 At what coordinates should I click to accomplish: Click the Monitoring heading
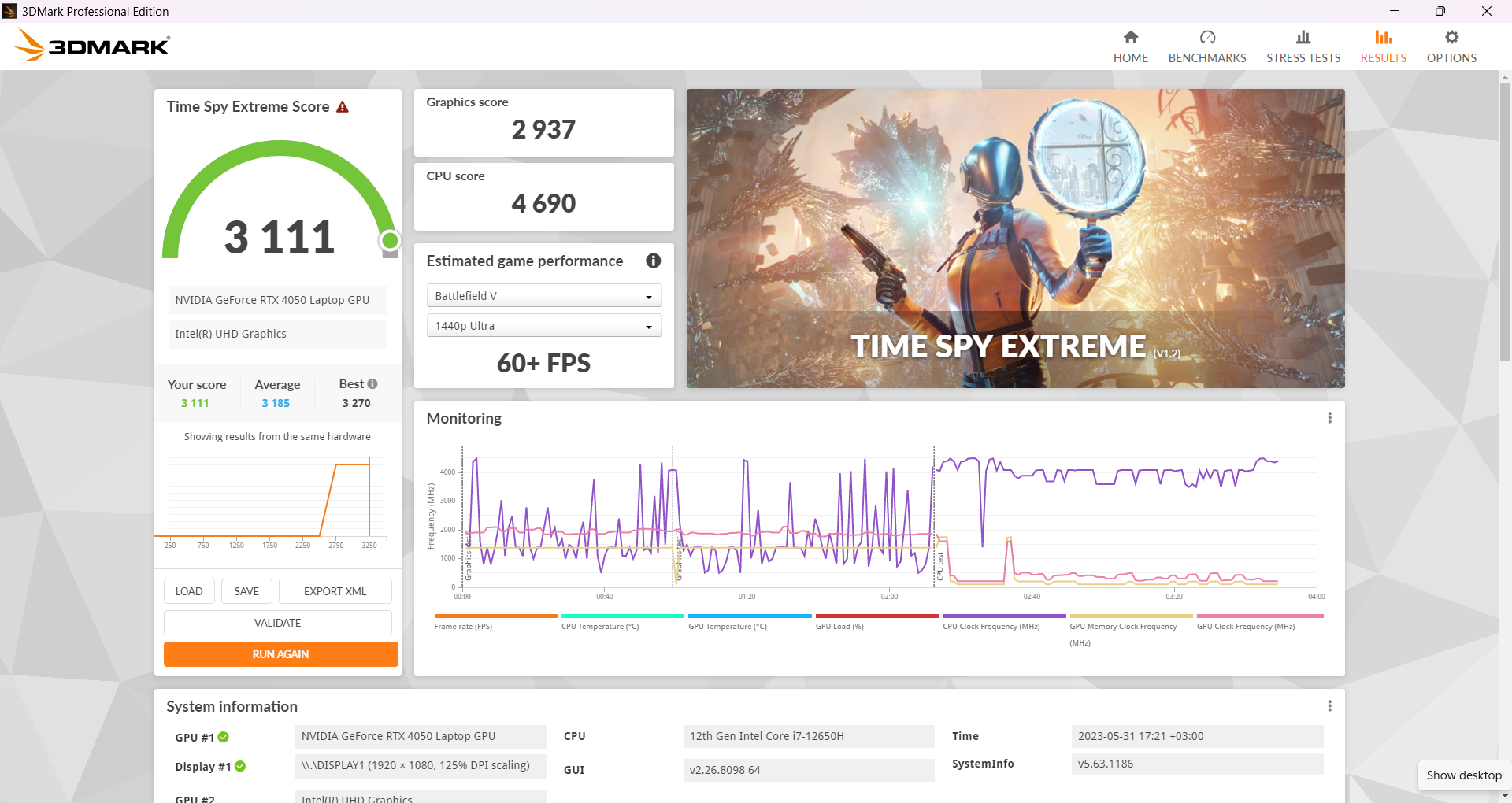[464, 418]
